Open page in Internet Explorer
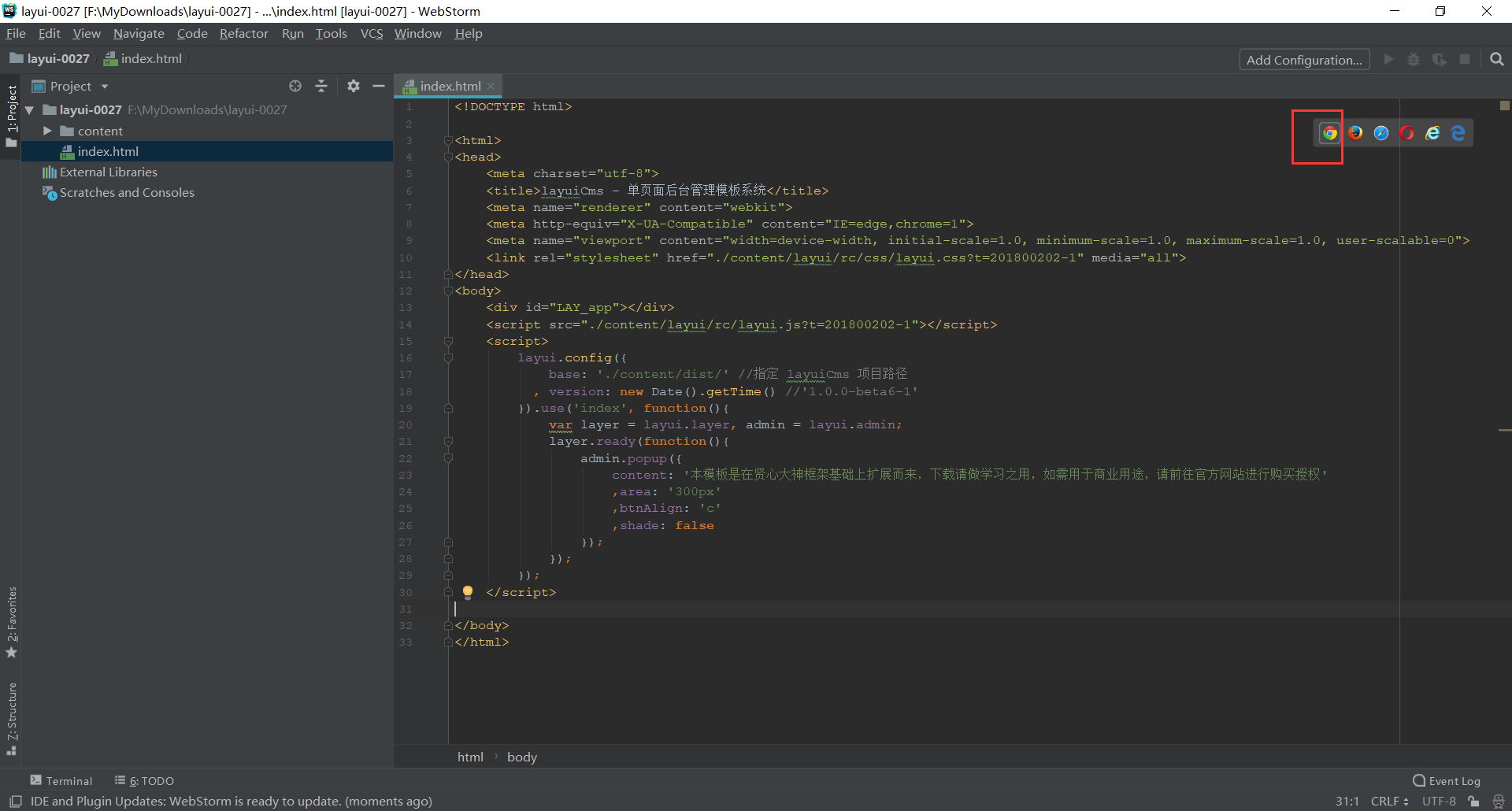 point(1432,133)
